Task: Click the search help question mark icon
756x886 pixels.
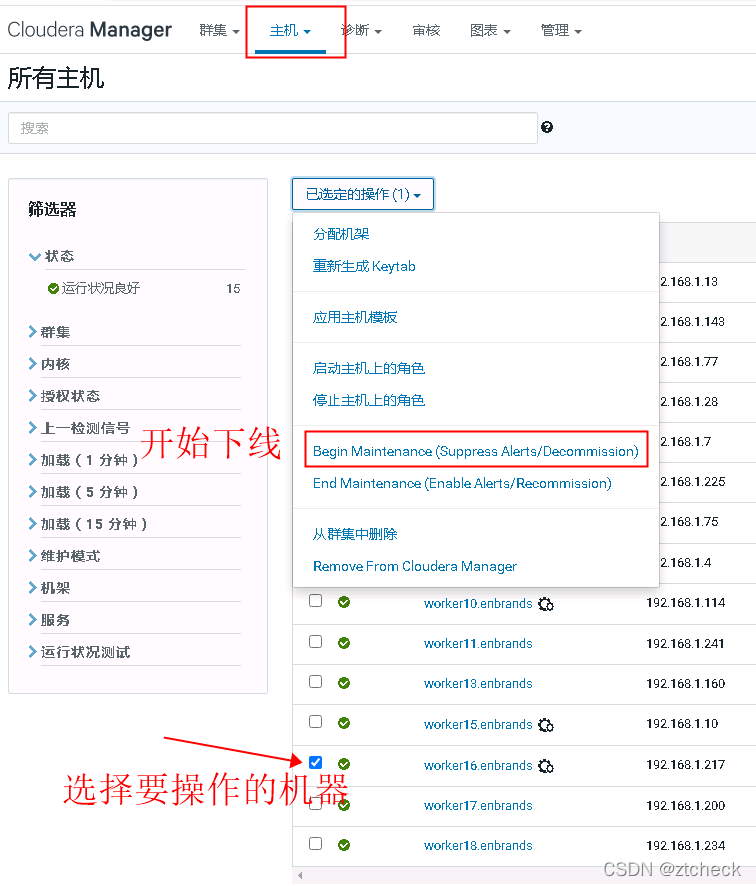Action: tap(546, 127)
